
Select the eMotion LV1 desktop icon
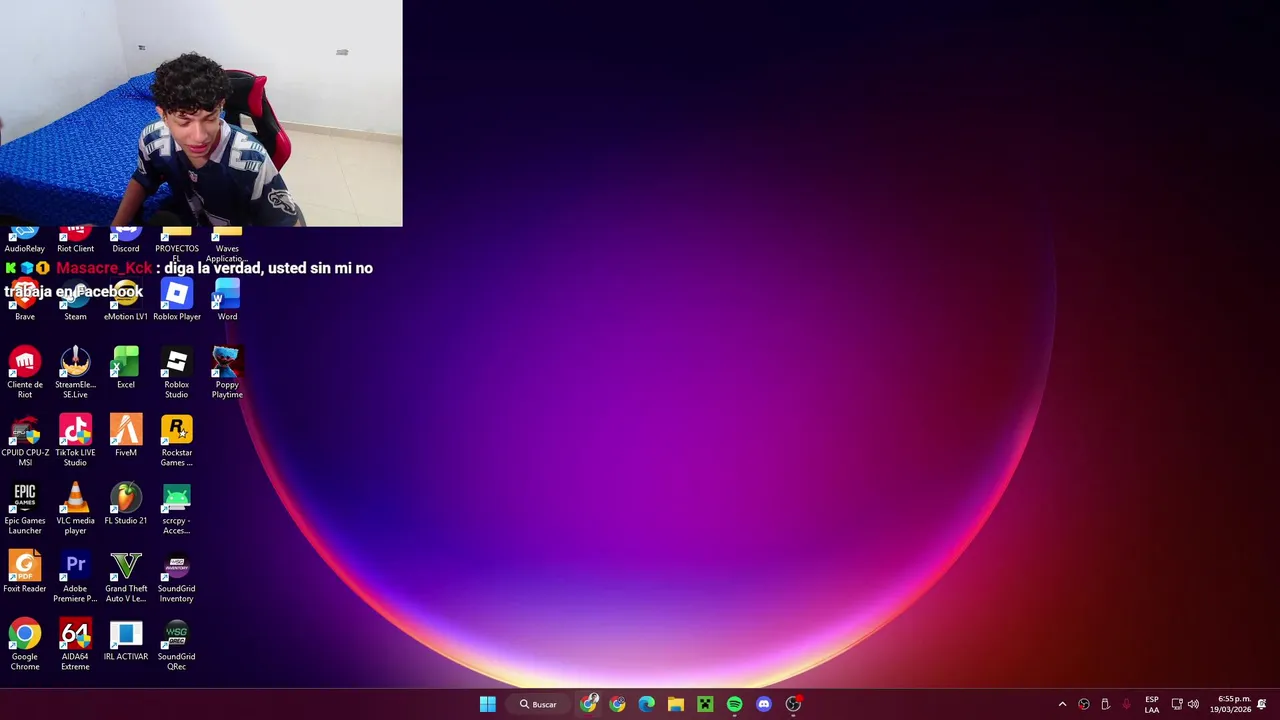coord(126,301)
